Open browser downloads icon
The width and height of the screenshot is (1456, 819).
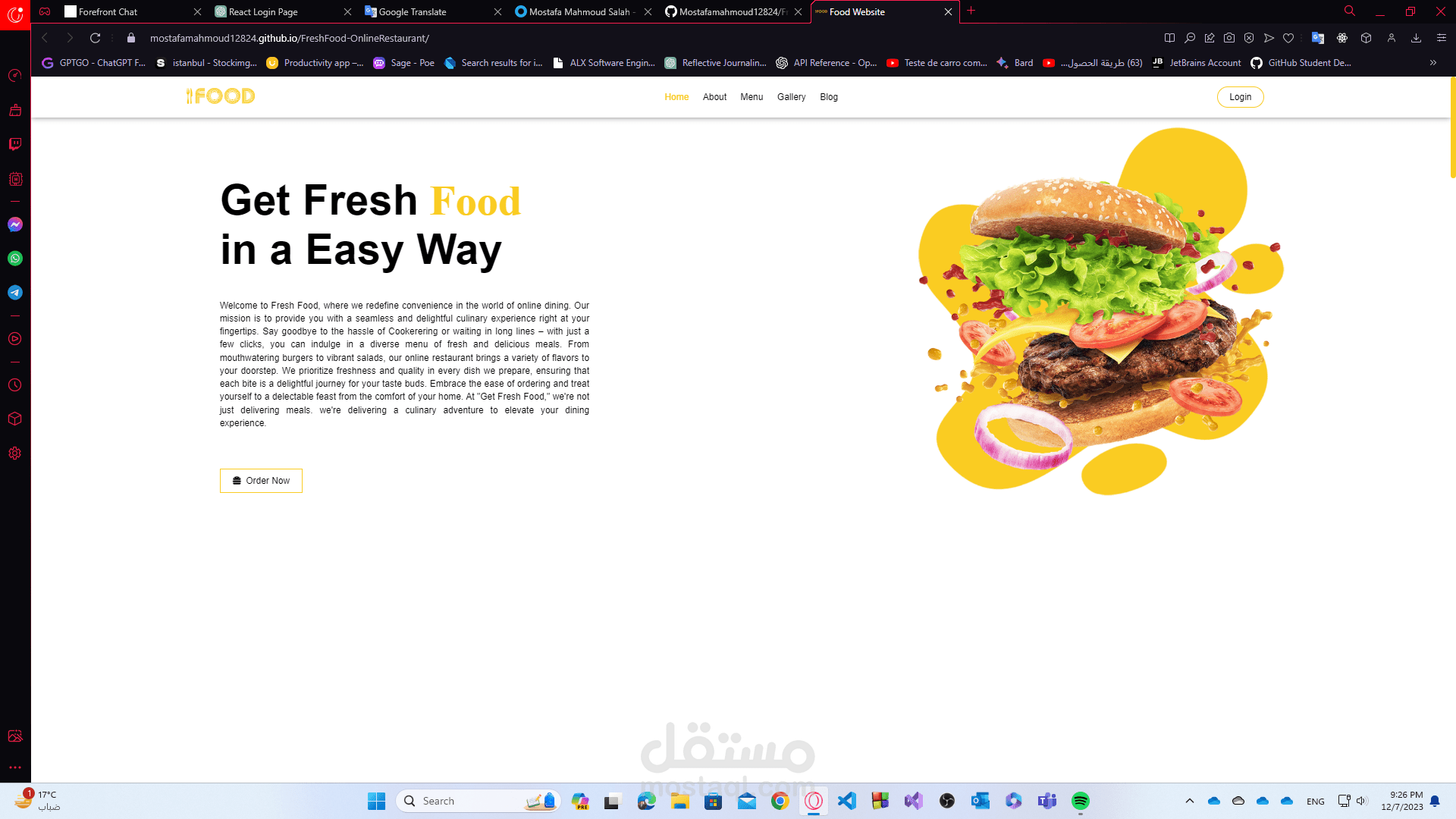coord(1416,38)
